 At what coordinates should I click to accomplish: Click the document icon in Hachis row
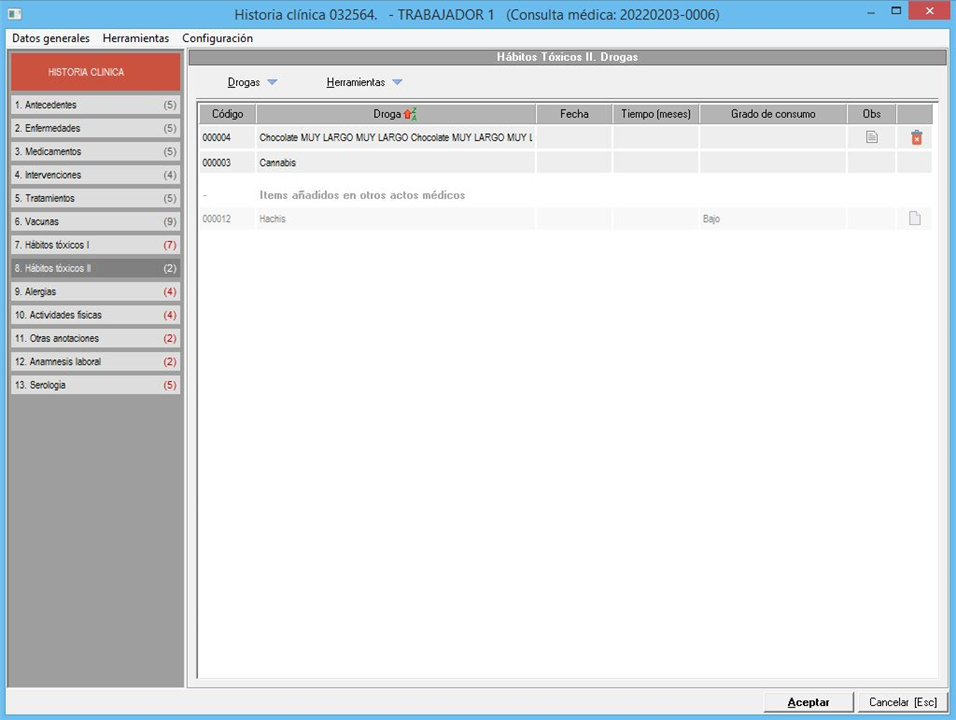pyautogui.click(x=914, y=219)
